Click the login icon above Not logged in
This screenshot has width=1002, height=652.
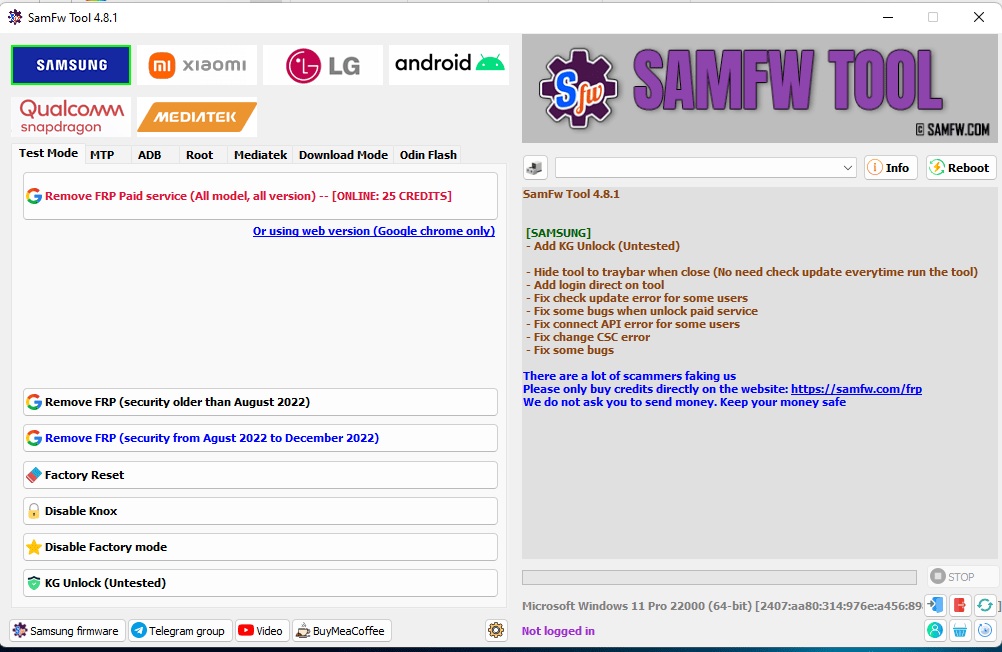(935, 604)
